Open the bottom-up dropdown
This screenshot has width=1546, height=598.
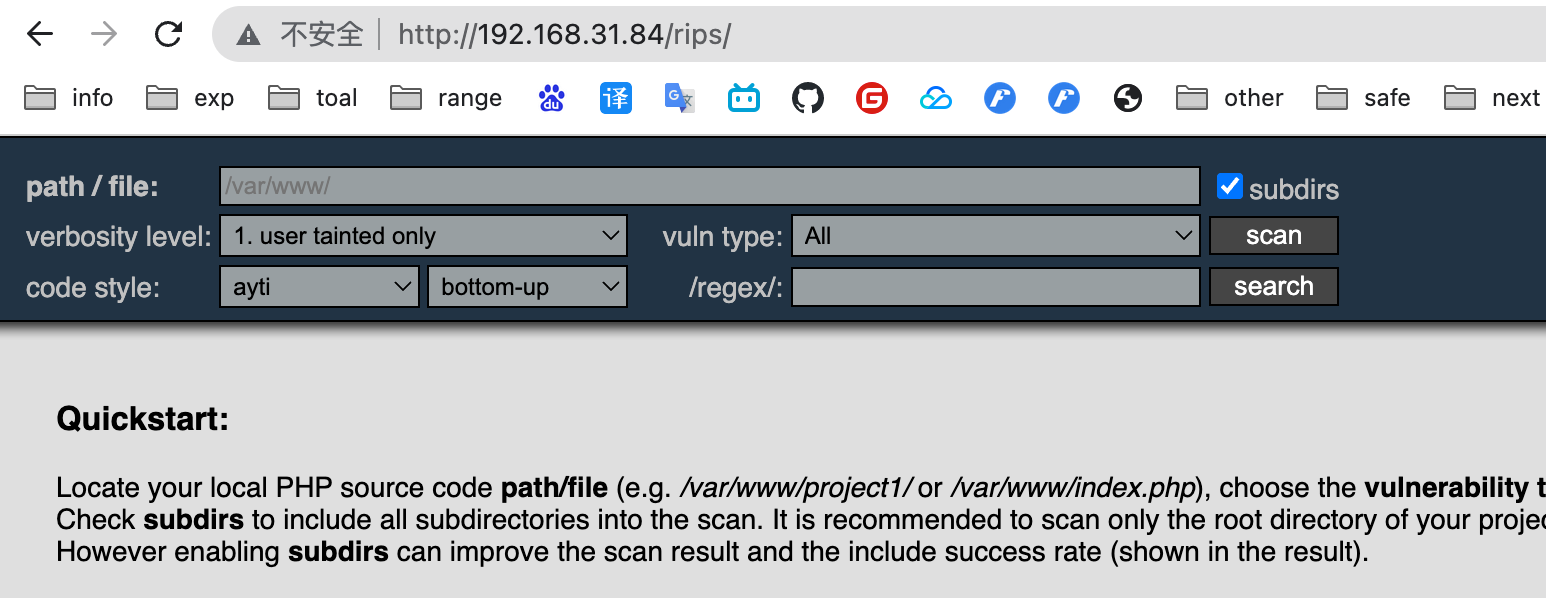[x=528, y=287]
